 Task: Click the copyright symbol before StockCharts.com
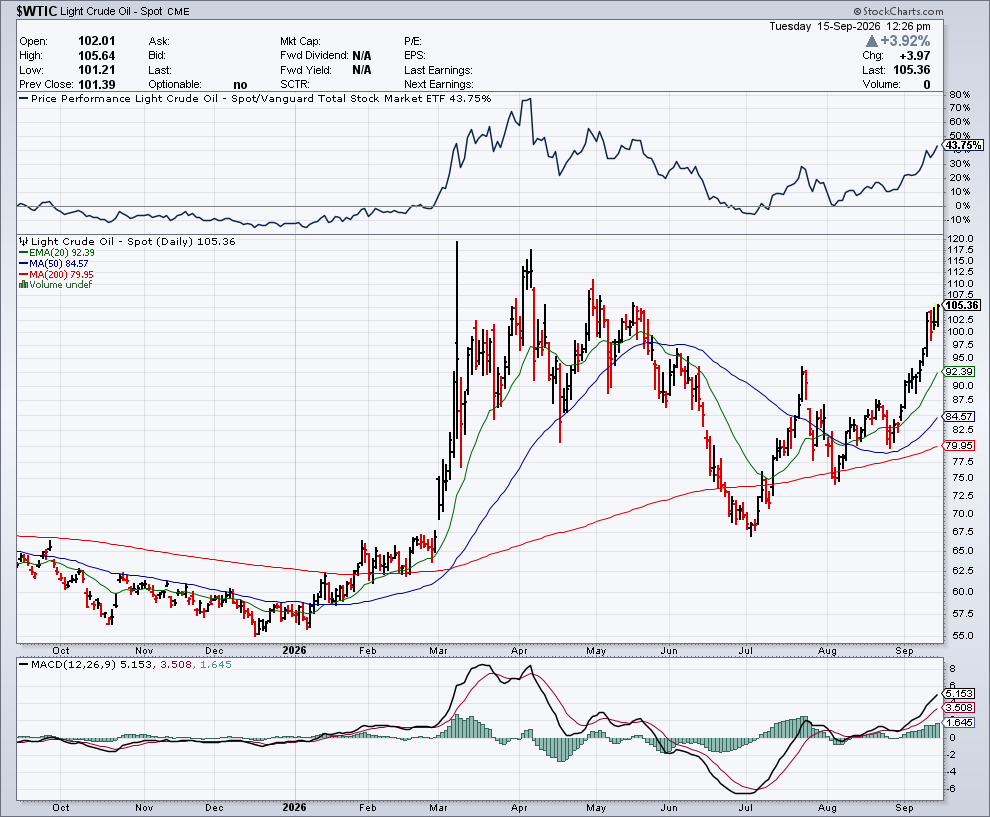857,11
